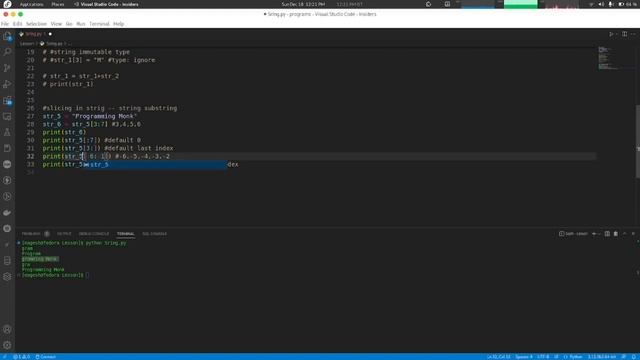This screenshot has height=360, width=640.
Task: Open feedback icon in status bar
Action: 624,357
